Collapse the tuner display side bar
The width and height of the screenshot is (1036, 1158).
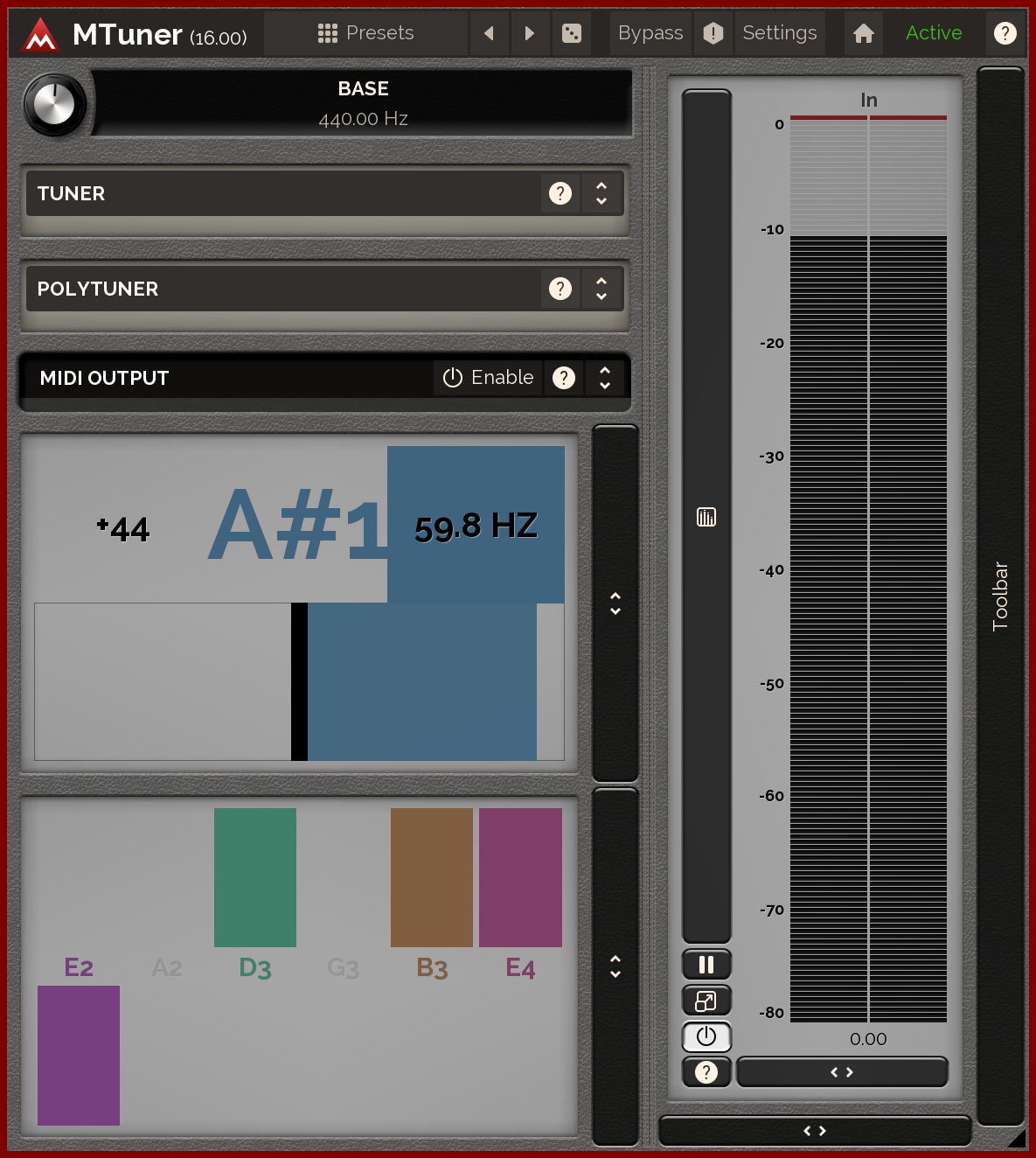coord(615,603)
